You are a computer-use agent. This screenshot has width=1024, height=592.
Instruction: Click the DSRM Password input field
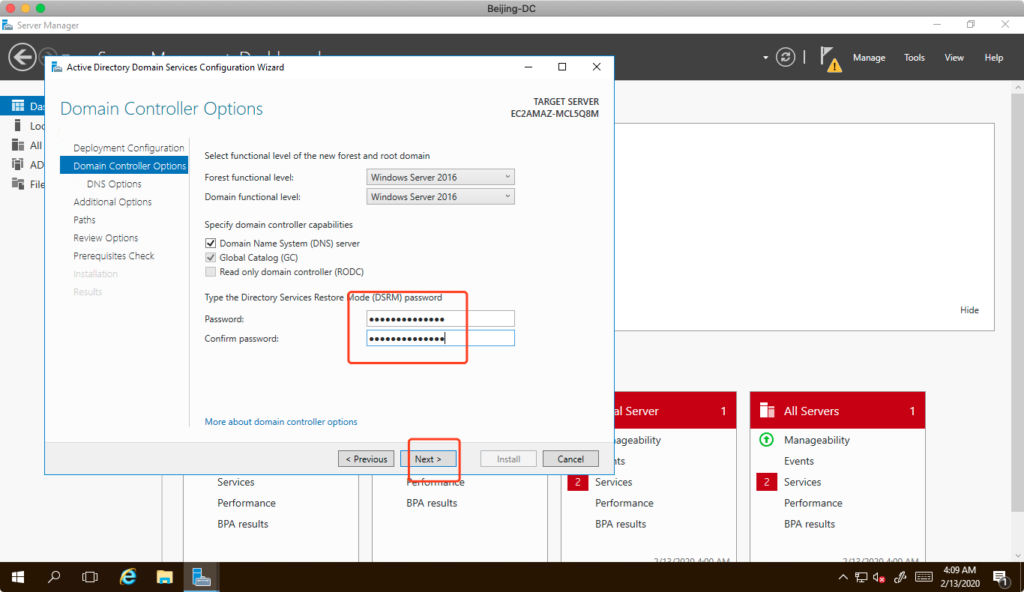[x=440, y=319]
